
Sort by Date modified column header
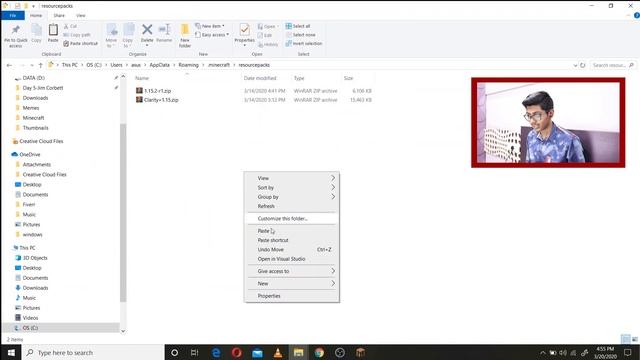260,78
